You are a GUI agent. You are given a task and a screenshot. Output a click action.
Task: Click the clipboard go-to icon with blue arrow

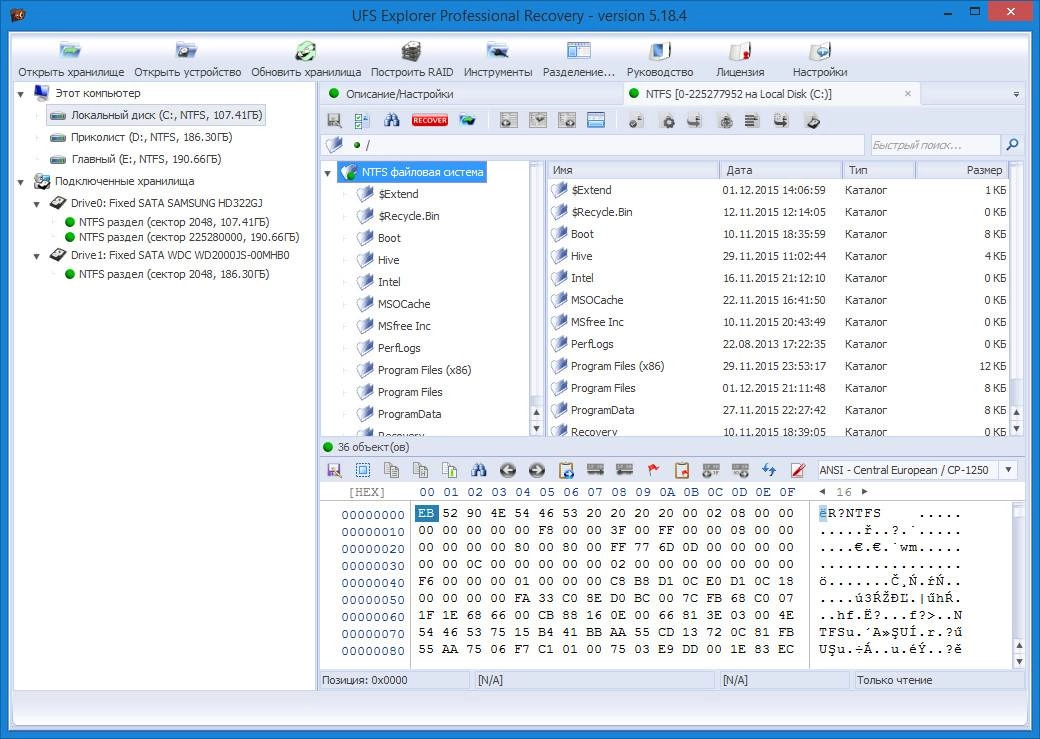coord(566,470)
